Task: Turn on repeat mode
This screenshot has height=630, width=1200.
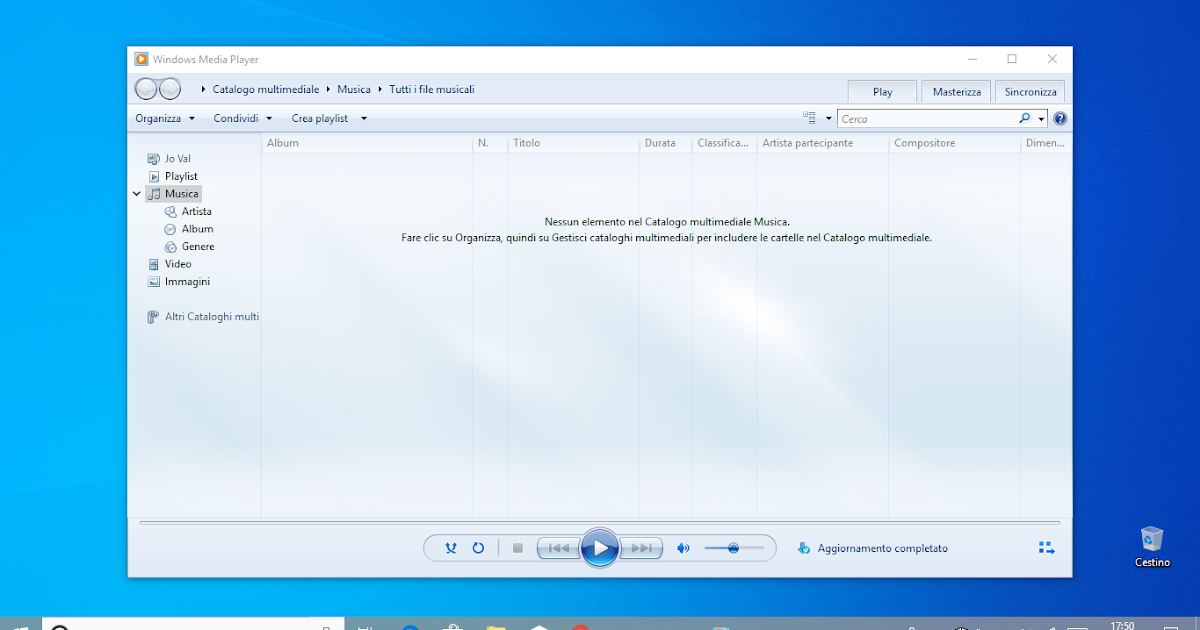Action: pos(478,548)
